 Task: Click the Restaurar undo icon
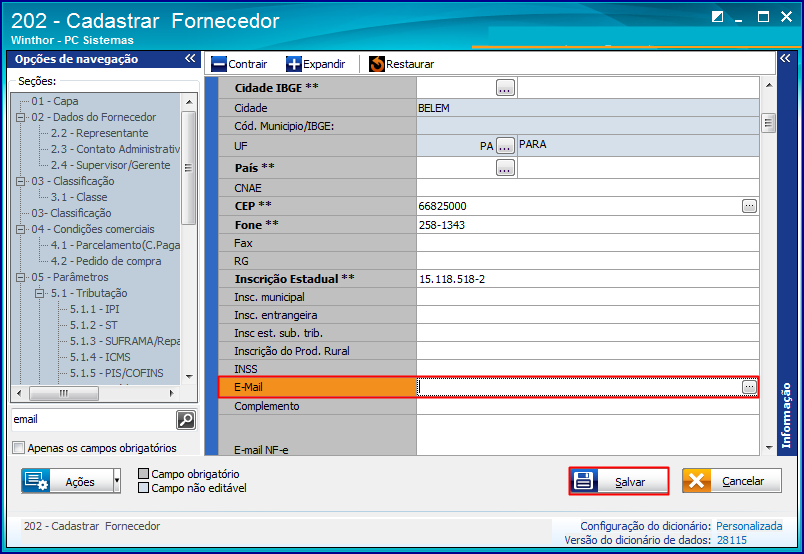[x=377, y=64]
